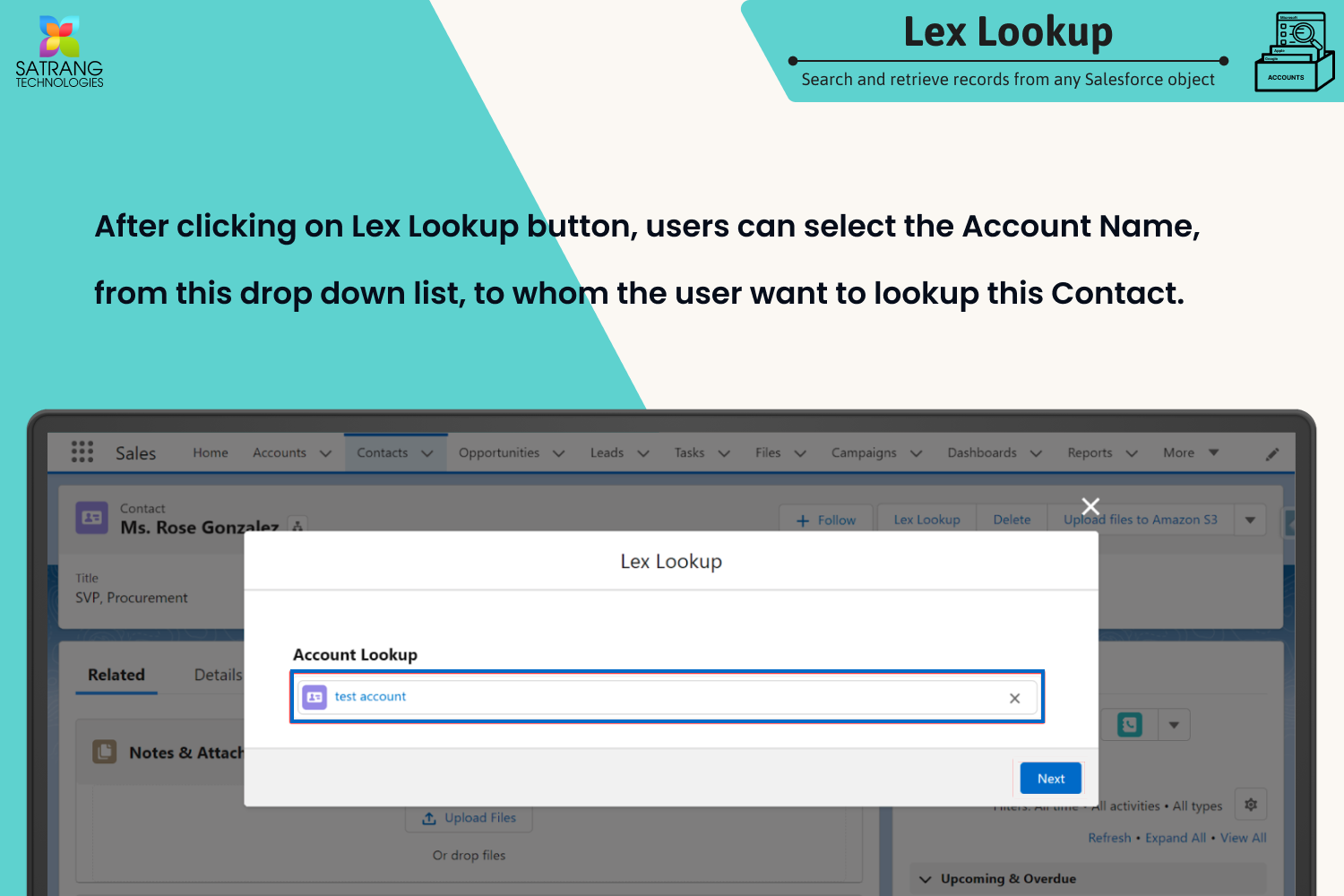Click the Lex Lookup action button
Screen dimensions: 1344x896
pos(926,520)
